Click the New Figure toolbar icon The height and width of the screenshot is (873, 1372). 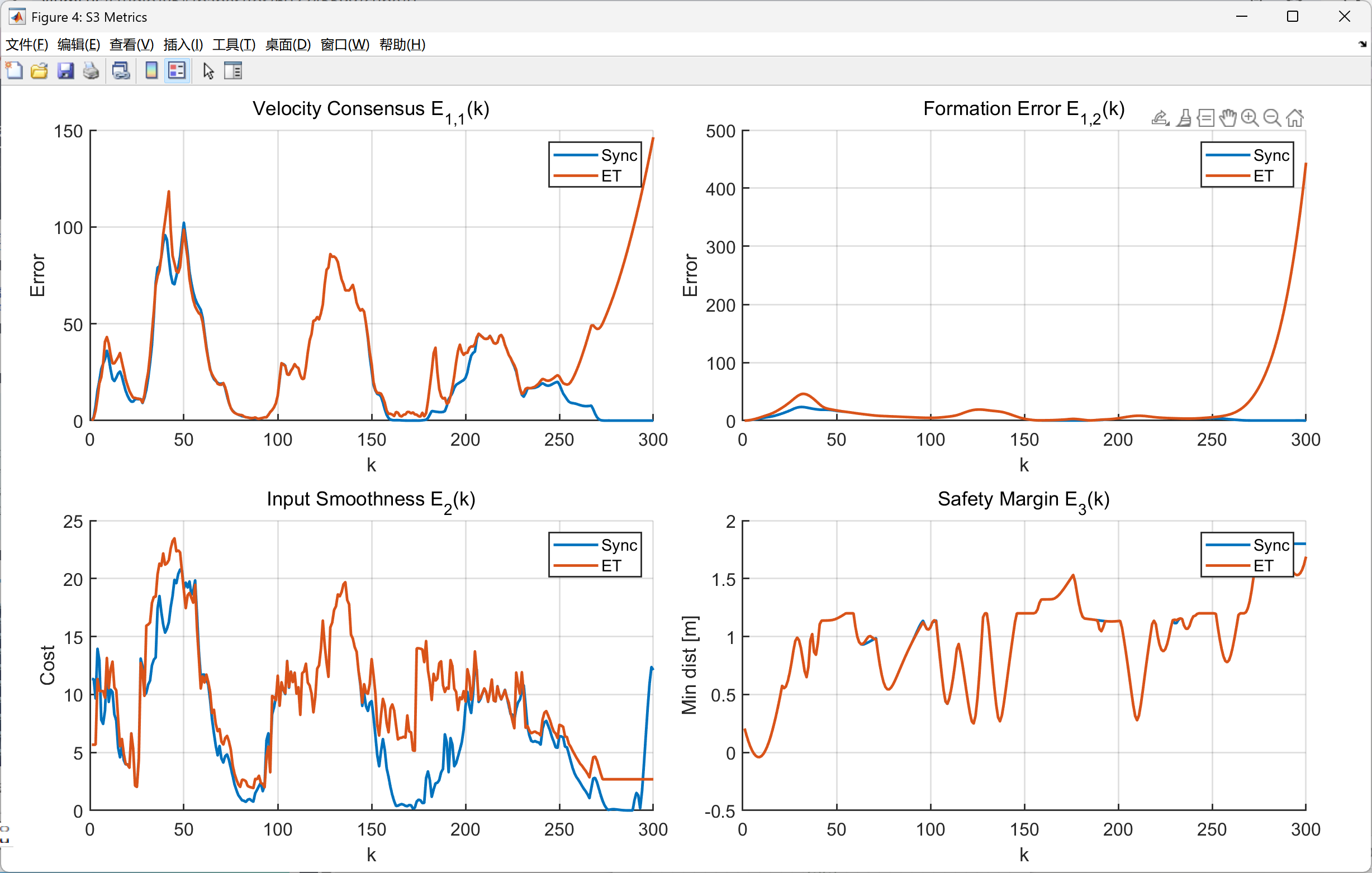(13, 70)
